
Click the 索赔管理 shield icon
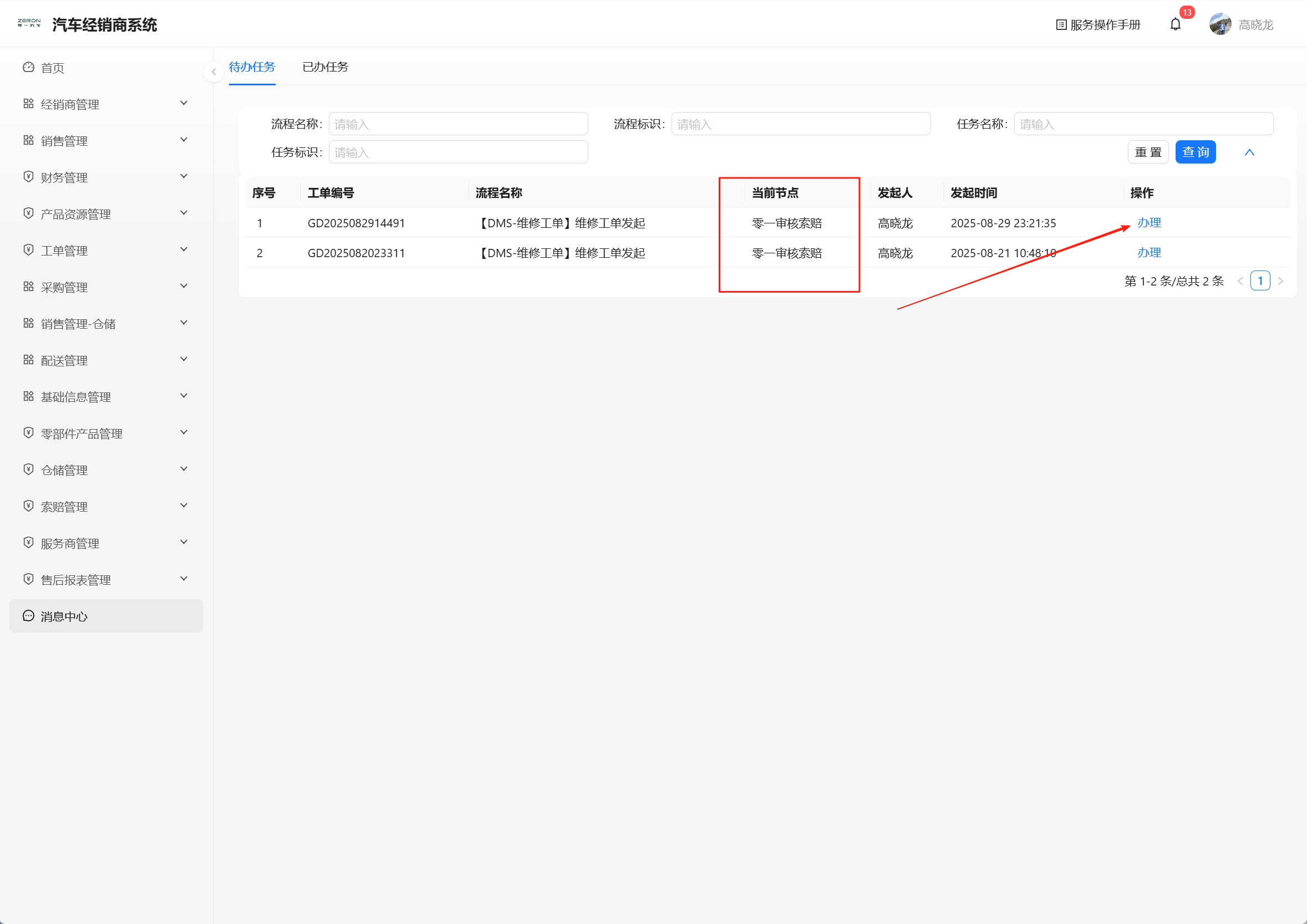[28, 506]
